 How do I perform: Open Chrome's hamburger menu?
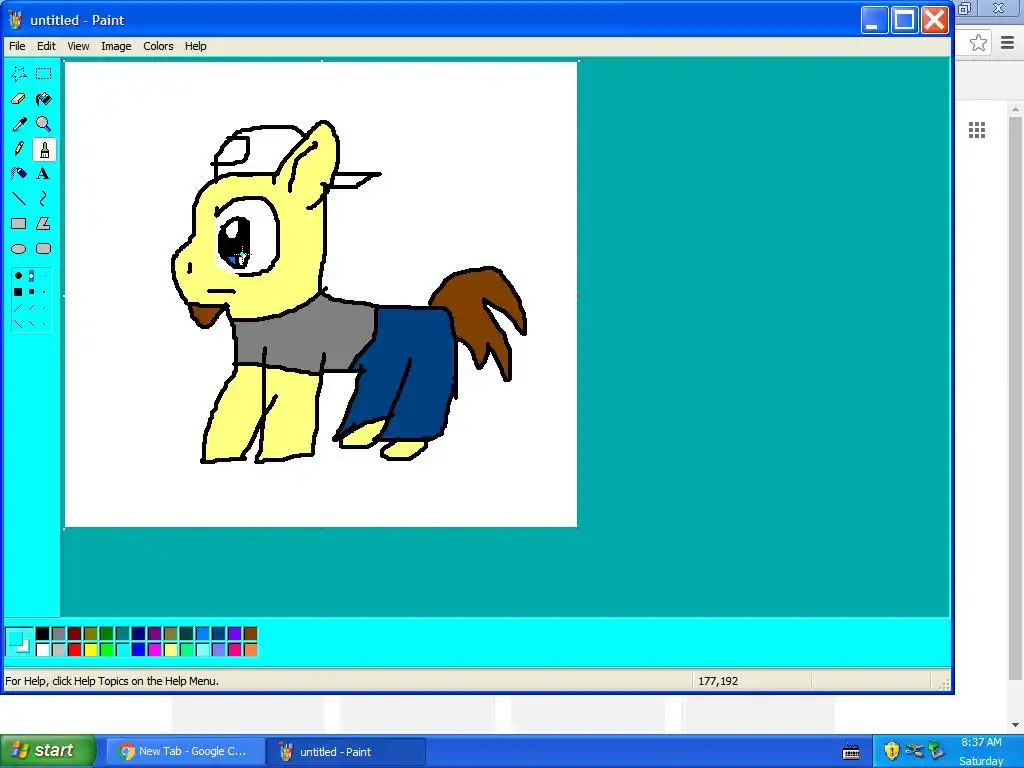1007,43
